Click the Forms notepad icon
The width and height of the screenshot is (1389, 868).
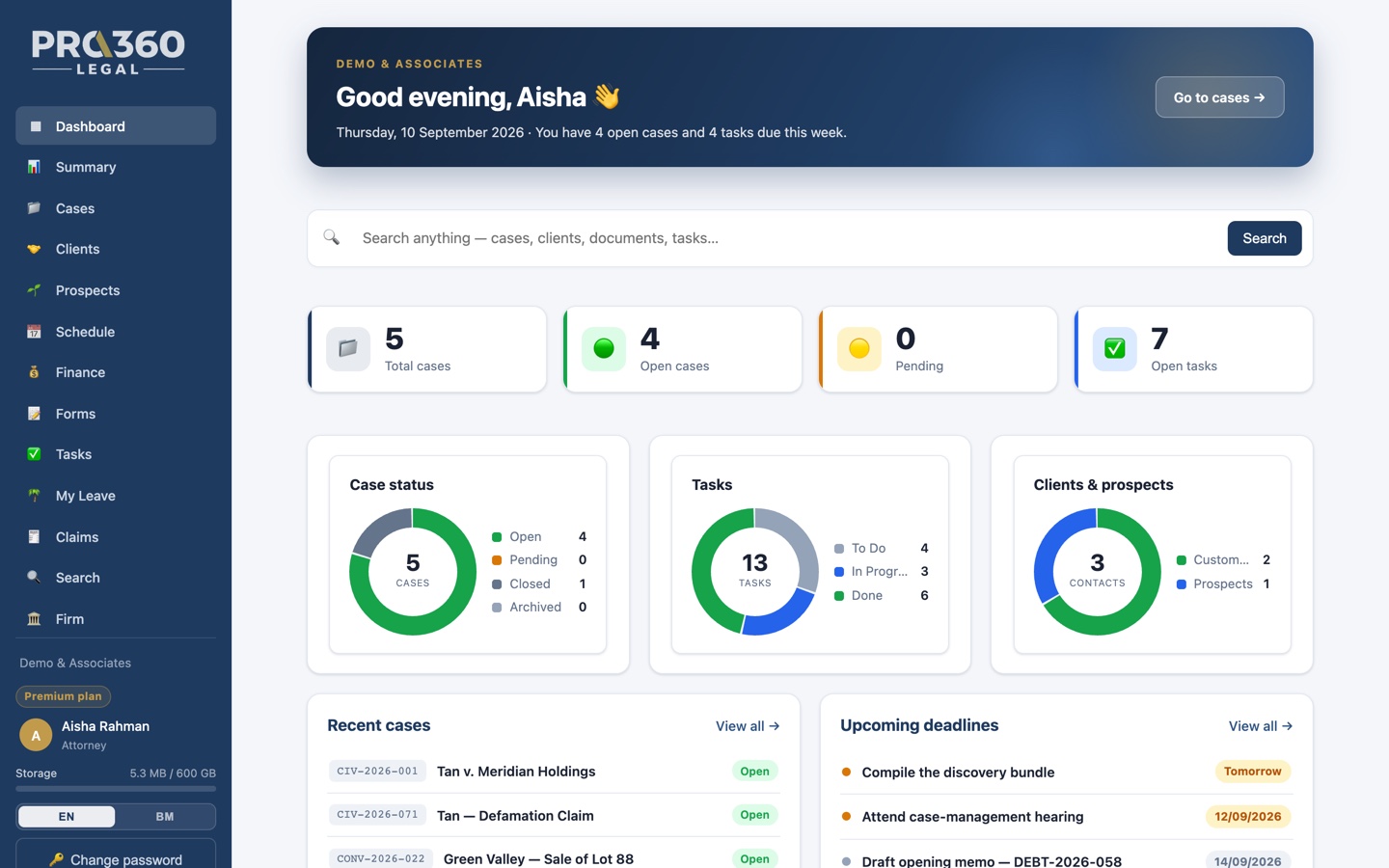pos(35,414)
